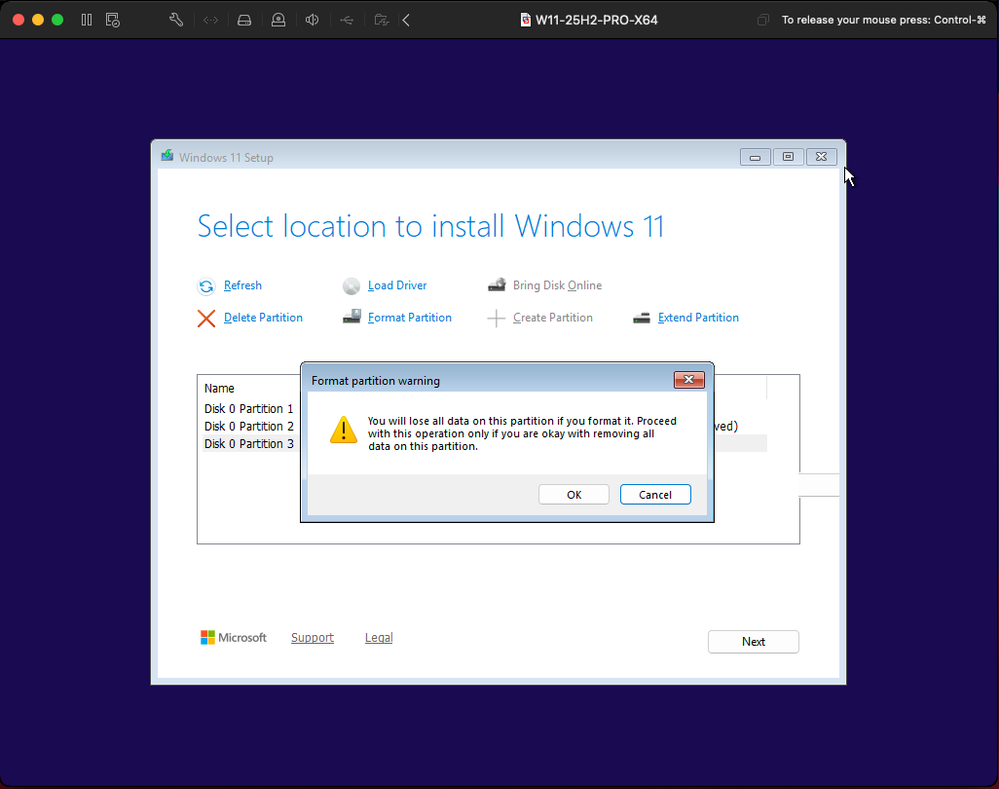Viewport: 999px width, 789px height.
Task: Click the Delete Partition link text
Action: point(263,317)
